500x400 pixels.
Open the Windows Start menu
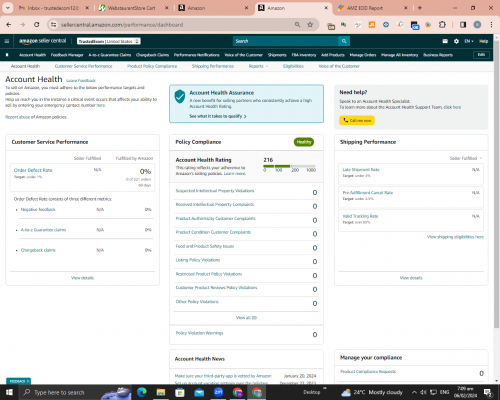pos(9,392)
